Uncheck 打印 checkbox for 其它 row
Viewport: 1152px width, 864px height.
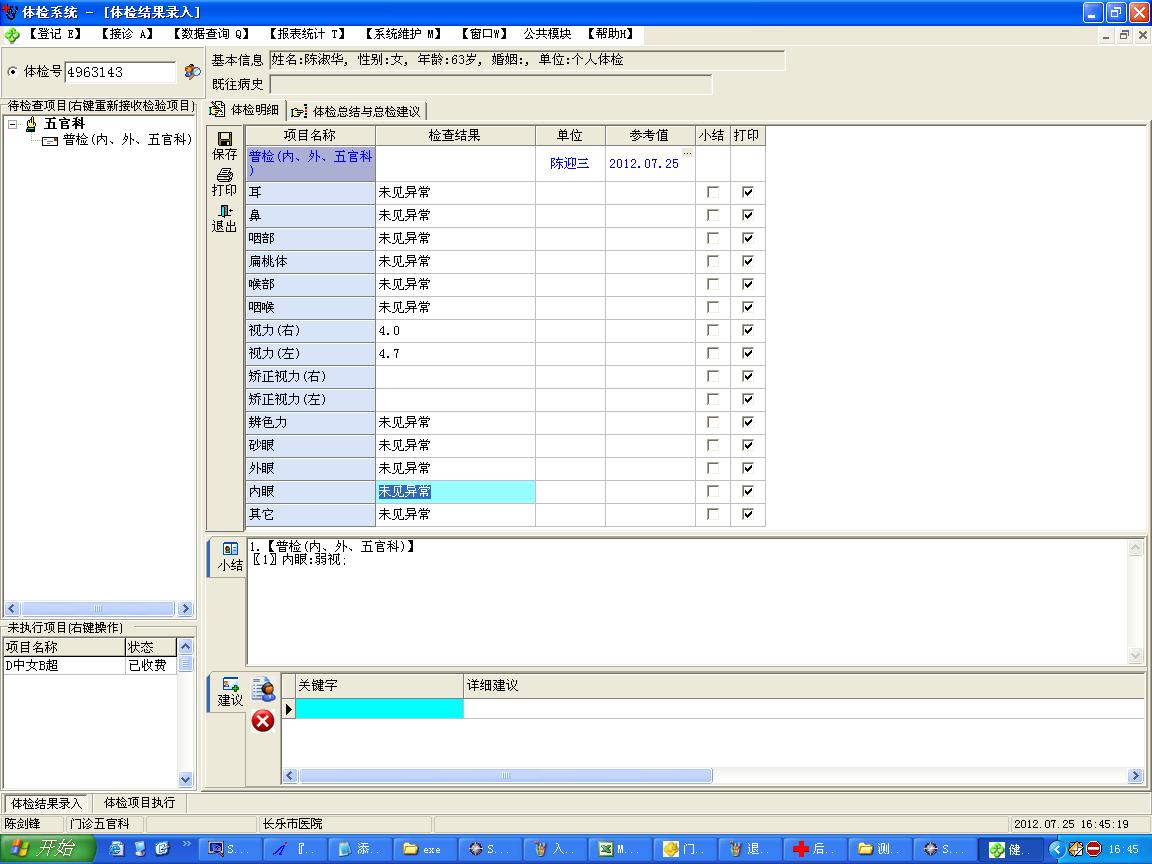(748, 514)
